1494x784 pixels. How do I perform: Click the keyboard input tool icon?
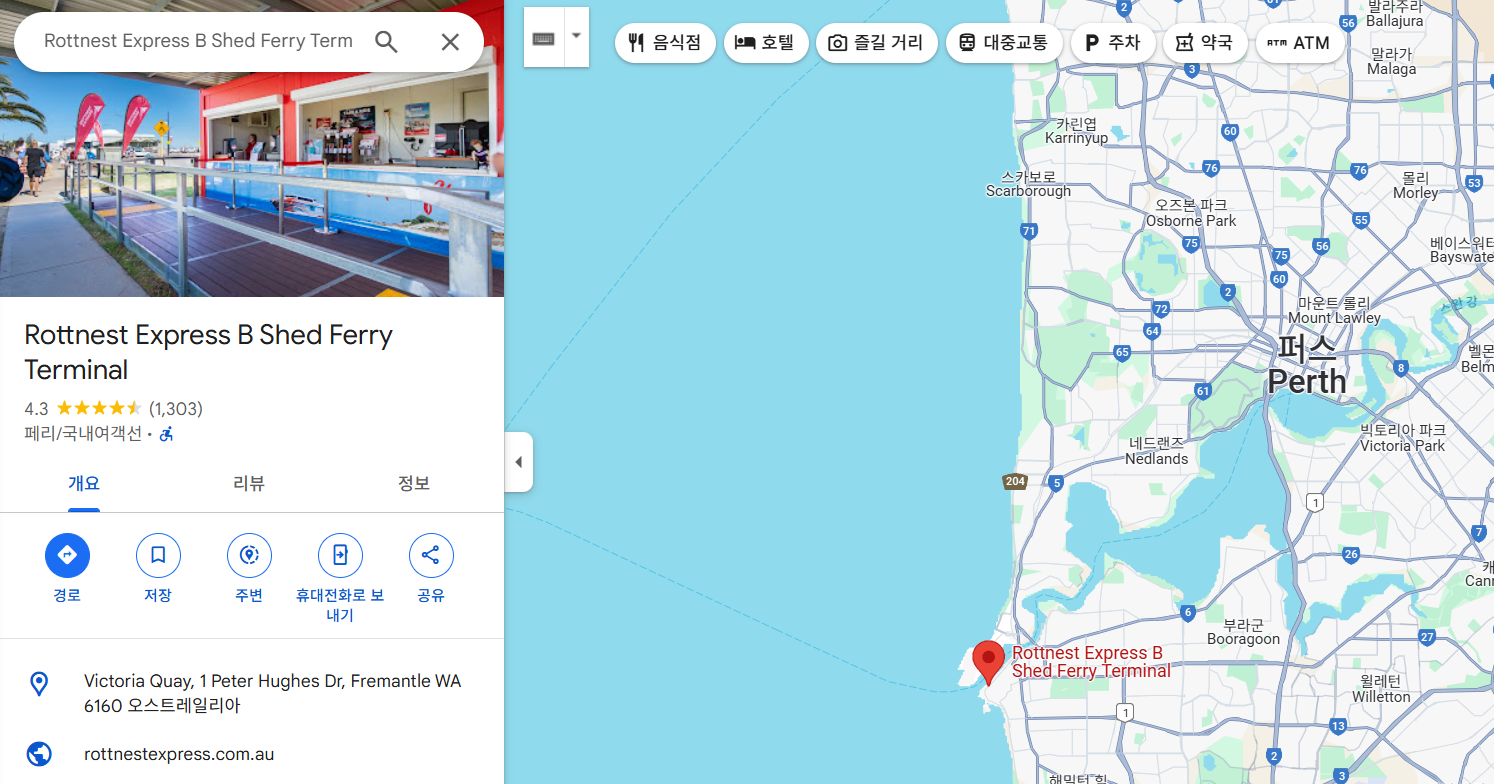click(543, 39)
